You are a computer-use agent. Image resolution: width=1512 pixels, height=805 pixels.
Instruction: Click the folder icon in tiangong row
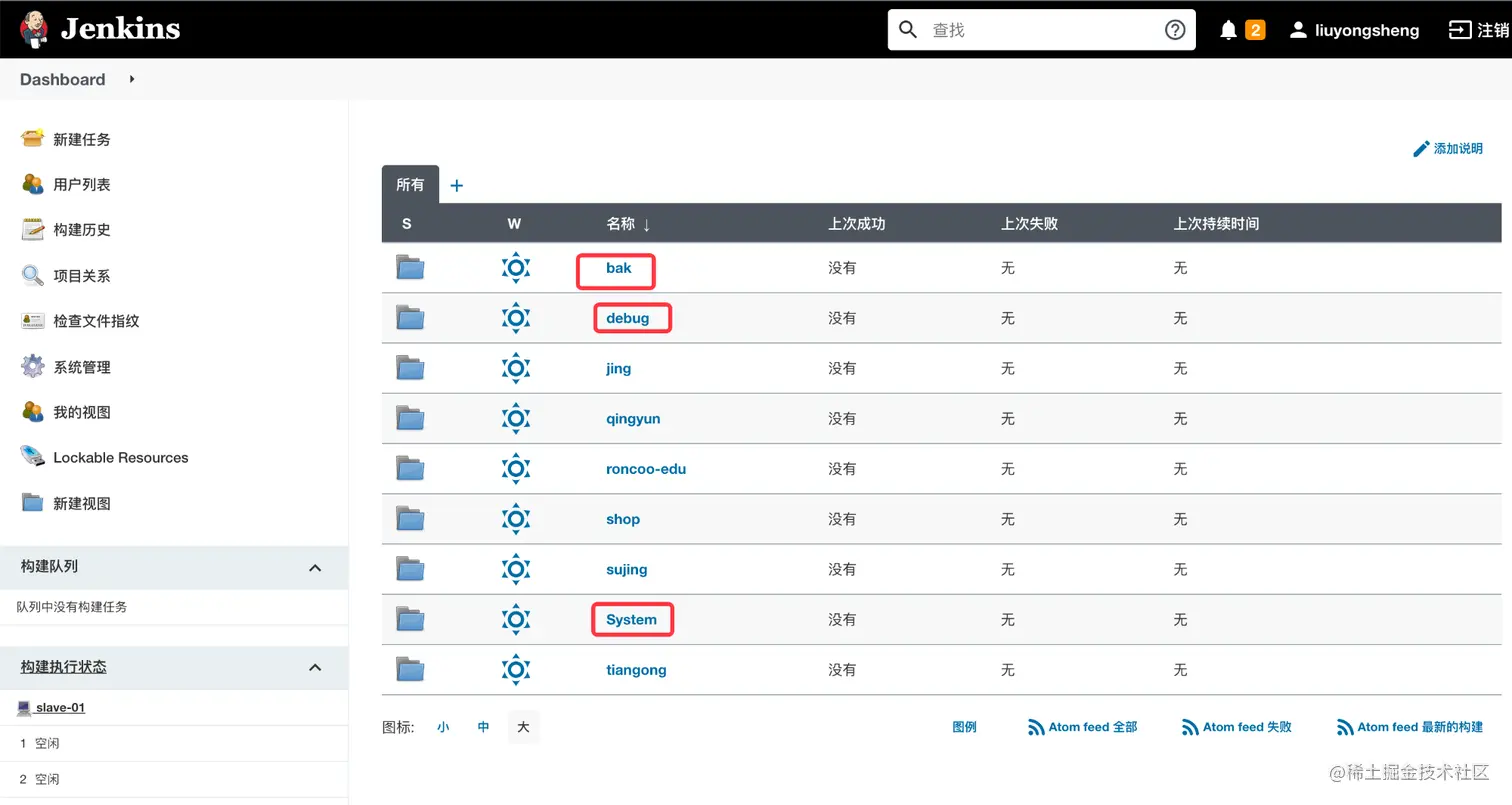point(410,668)
